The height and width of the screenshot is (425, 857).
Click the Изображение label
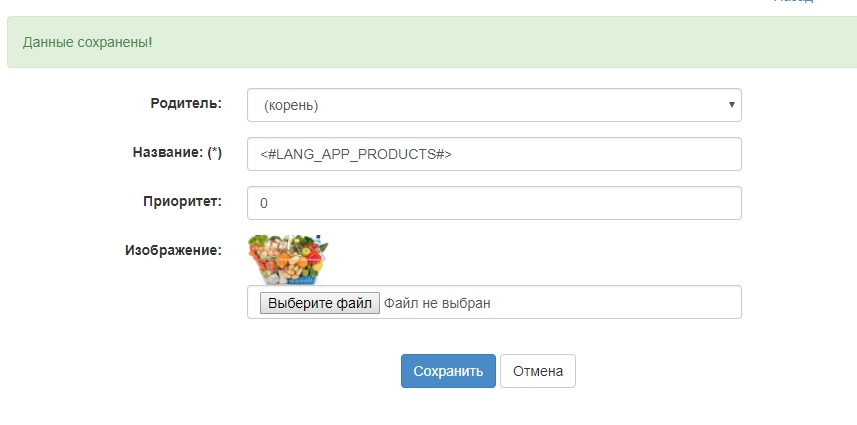tap(173, 250)
